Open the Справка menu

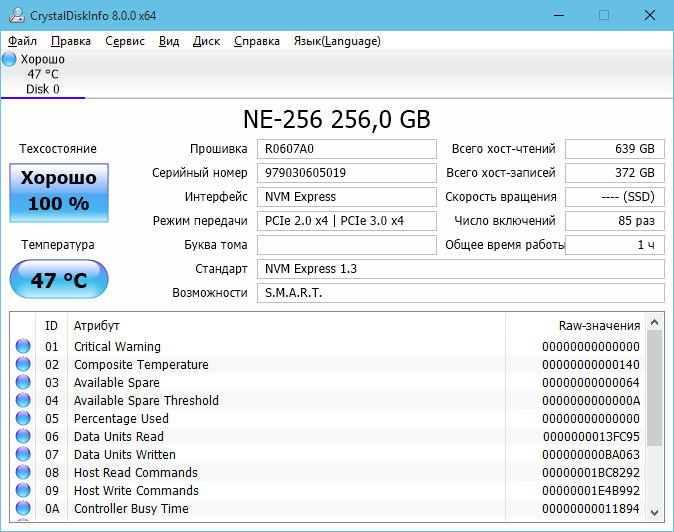pos(257,41)
